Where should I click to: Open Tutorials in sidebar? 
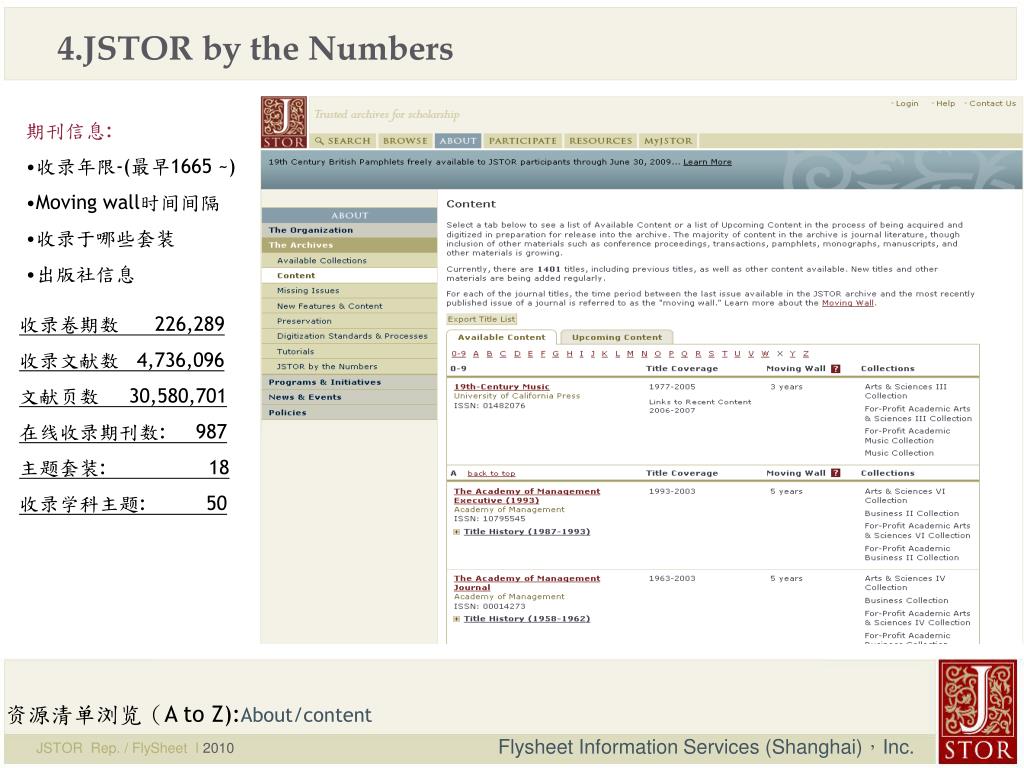pos(349,351)
